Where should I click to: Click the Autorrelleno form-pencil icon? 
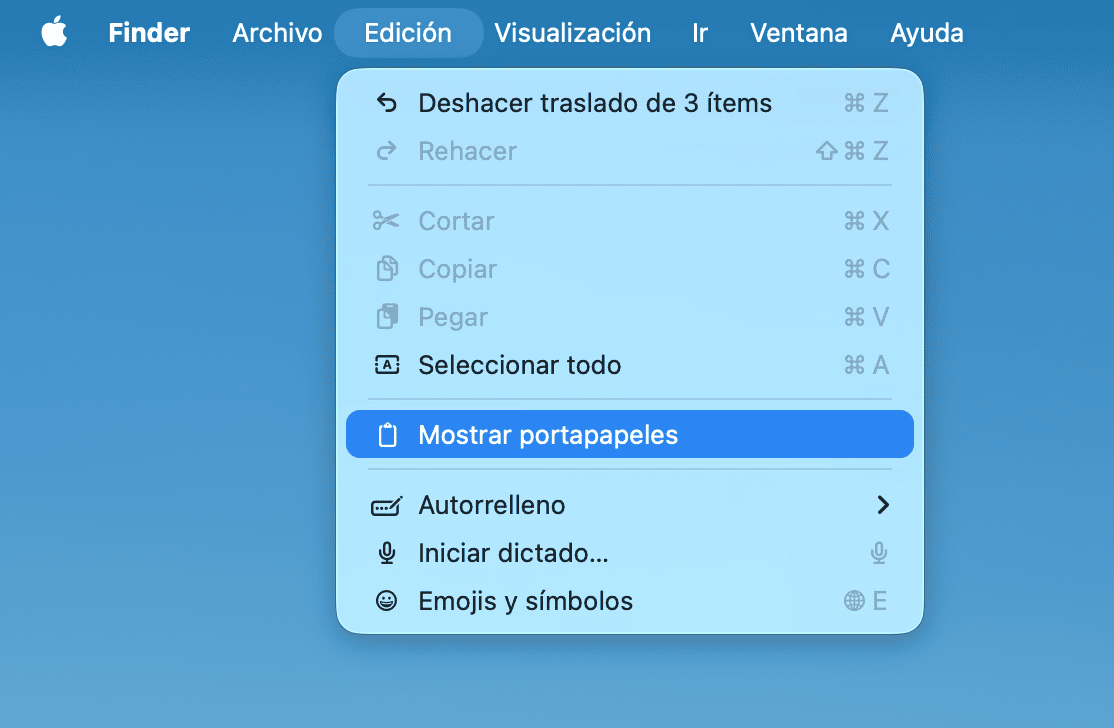click(386, 506)
